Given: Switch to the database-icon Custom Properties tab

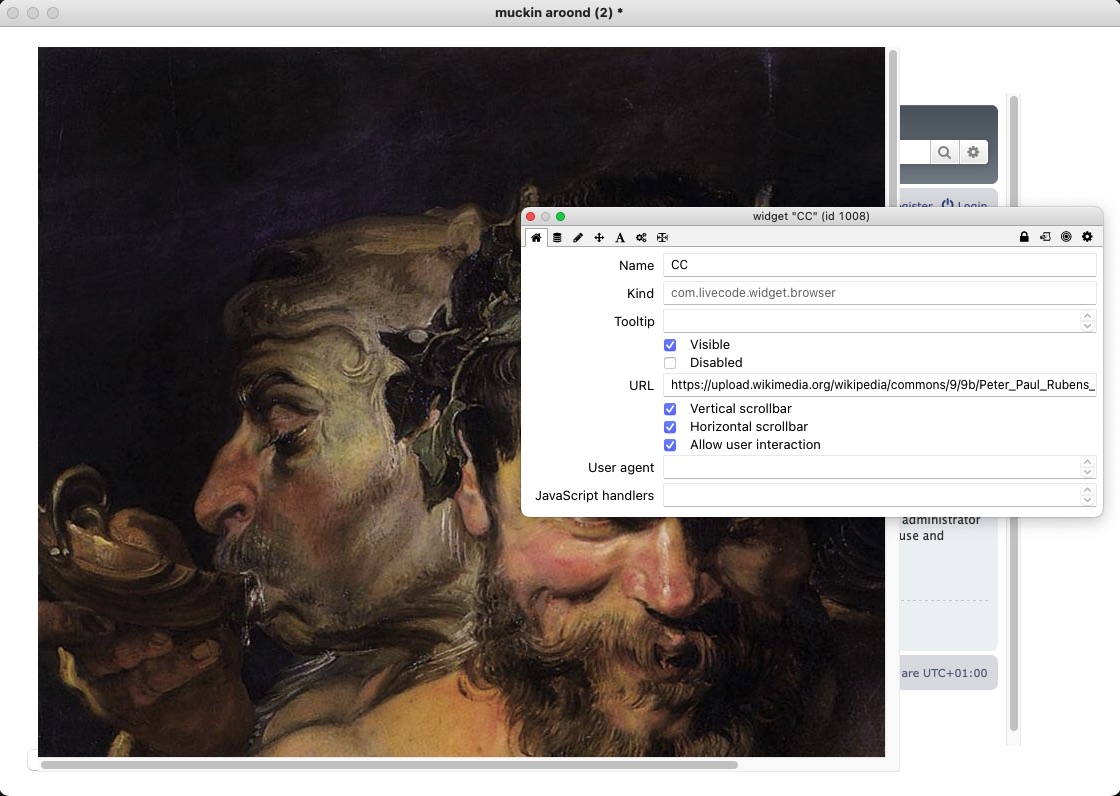Looking at the screenshot, I should pos(557,238).
